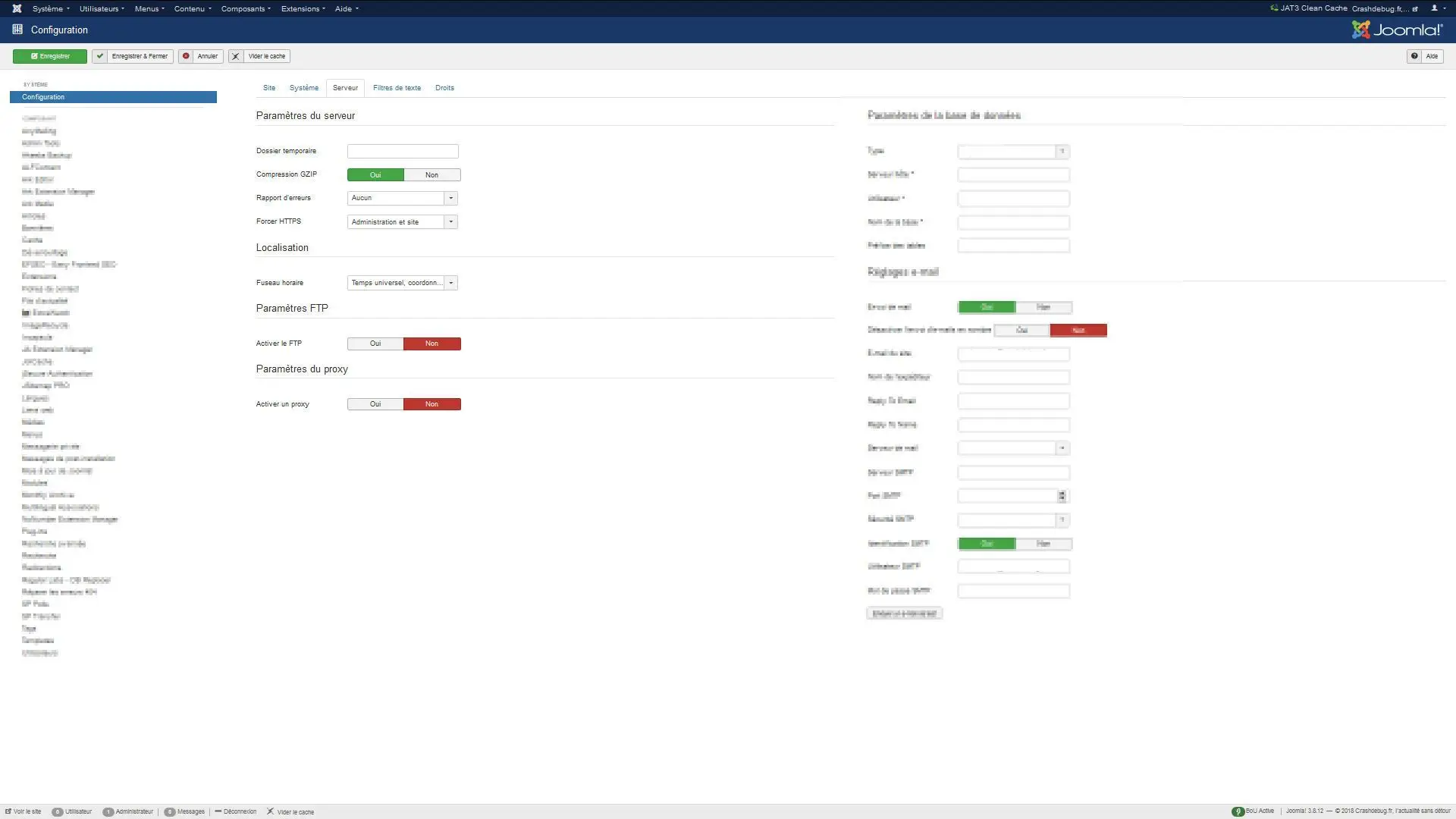Click the Crashdebug.fr external site link icon

(x=1415, y=9)
